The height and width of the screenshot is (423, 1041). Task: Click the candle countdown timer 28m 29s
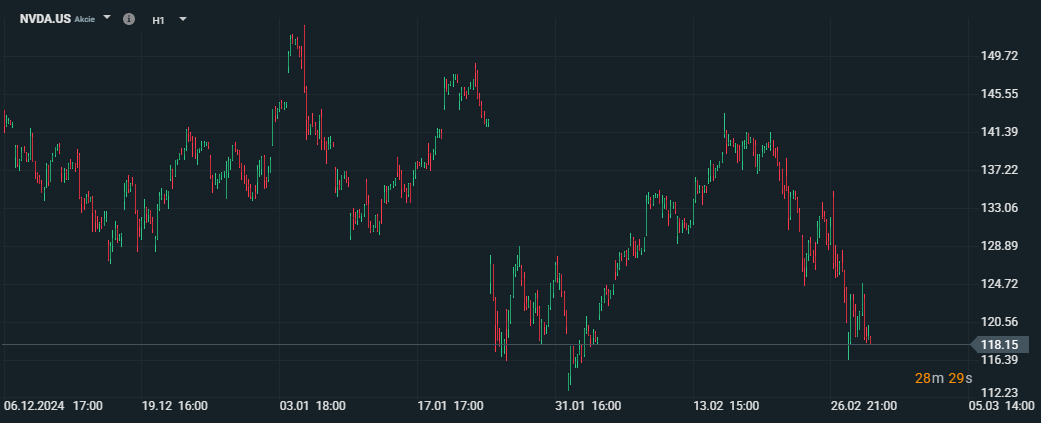pos(943,379)
